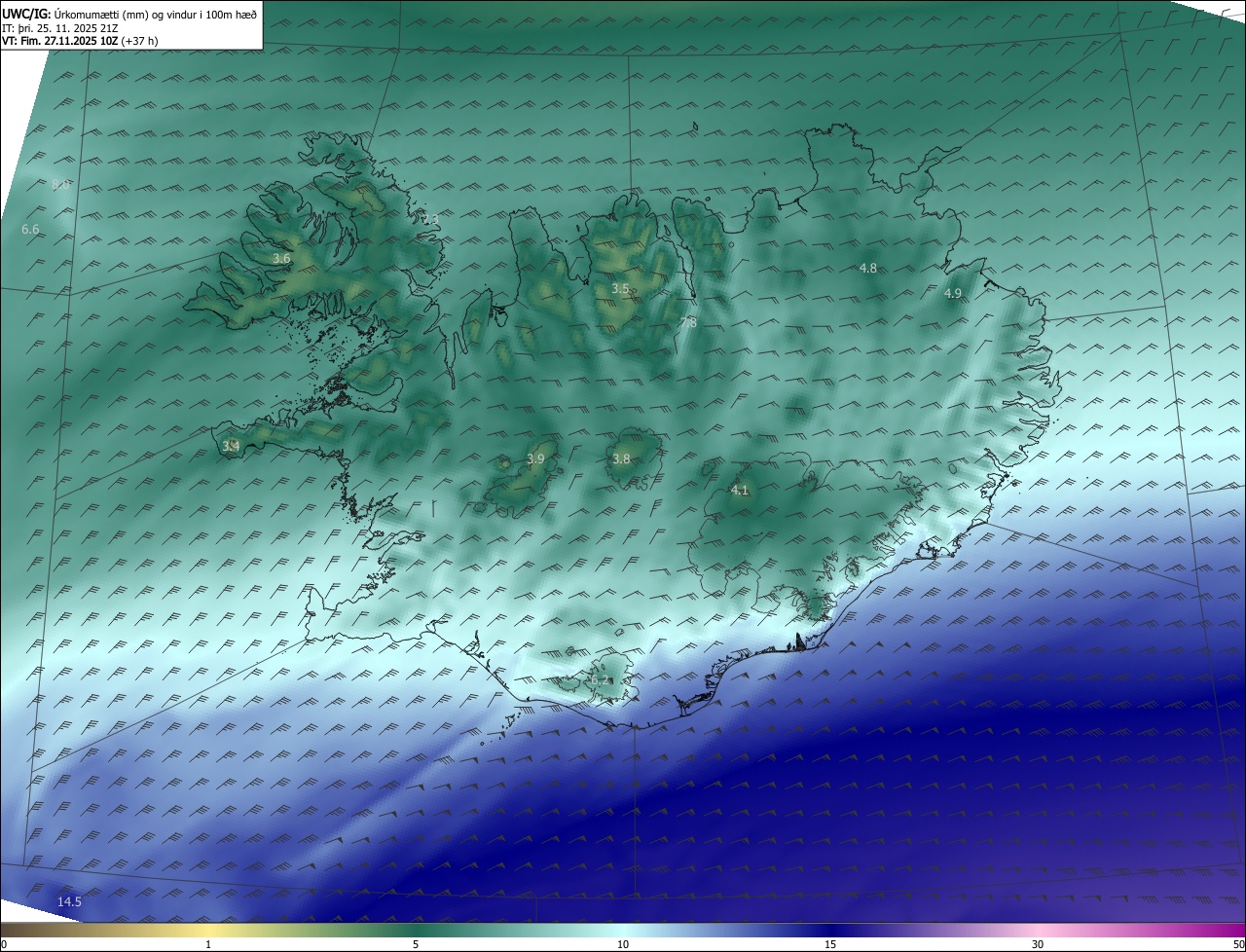Click the 7.3 value label
The image size is (1246, 952).
pos(430,220)
